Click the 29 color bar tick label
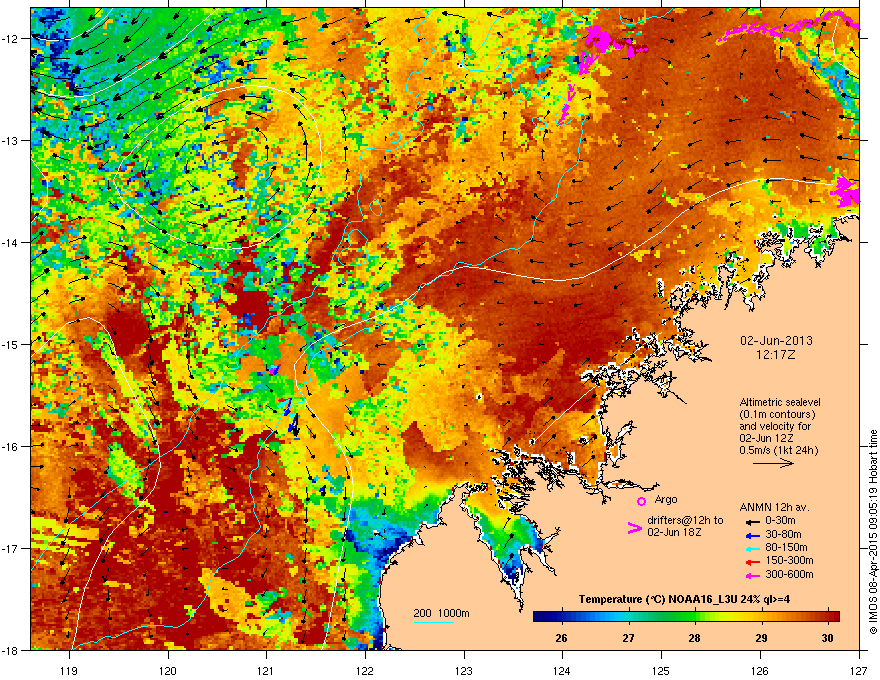Viewport: 880px width, 680px height. [761, 638]
